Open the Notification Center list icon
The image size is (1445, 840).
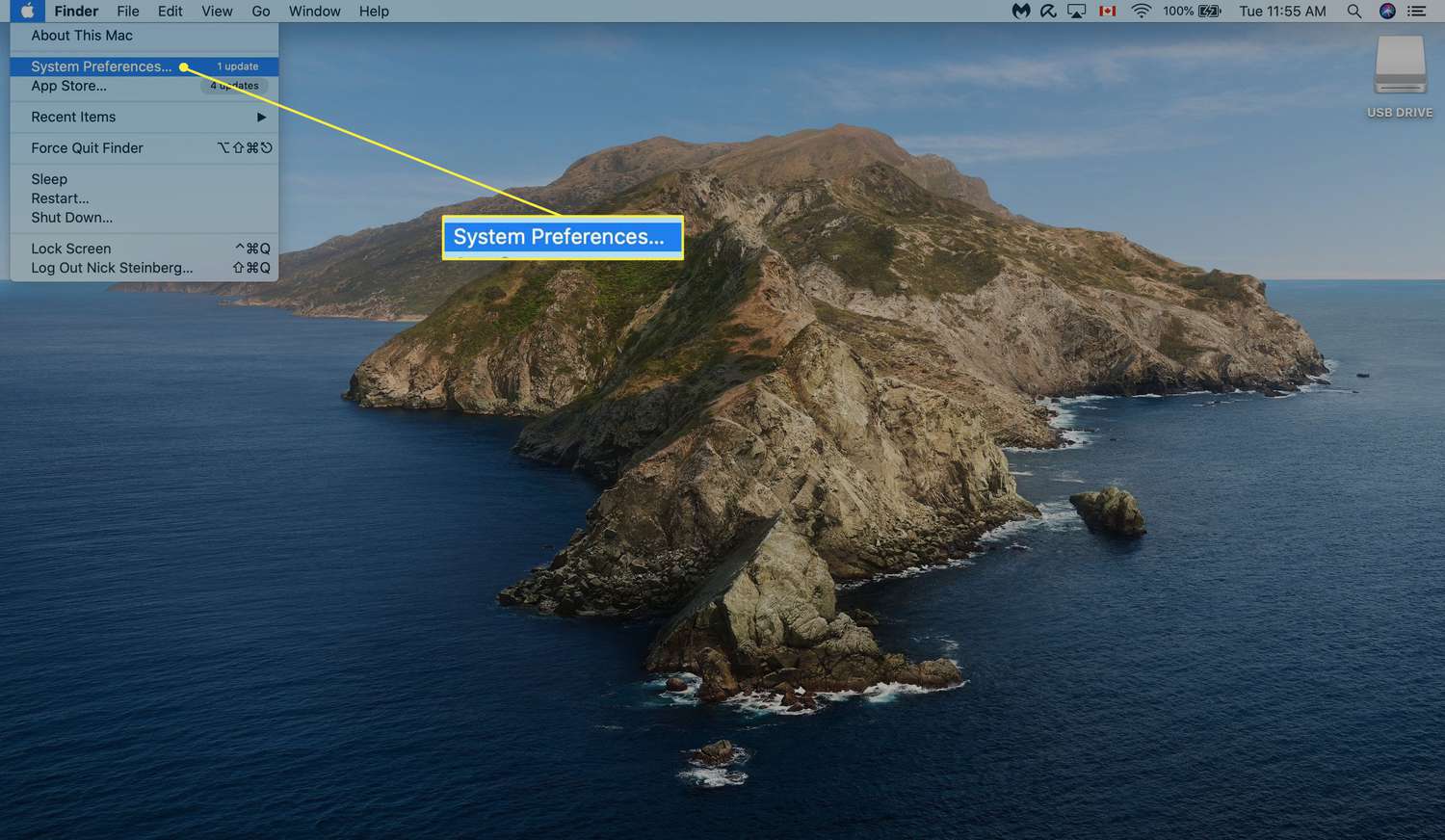(1416, 12)
